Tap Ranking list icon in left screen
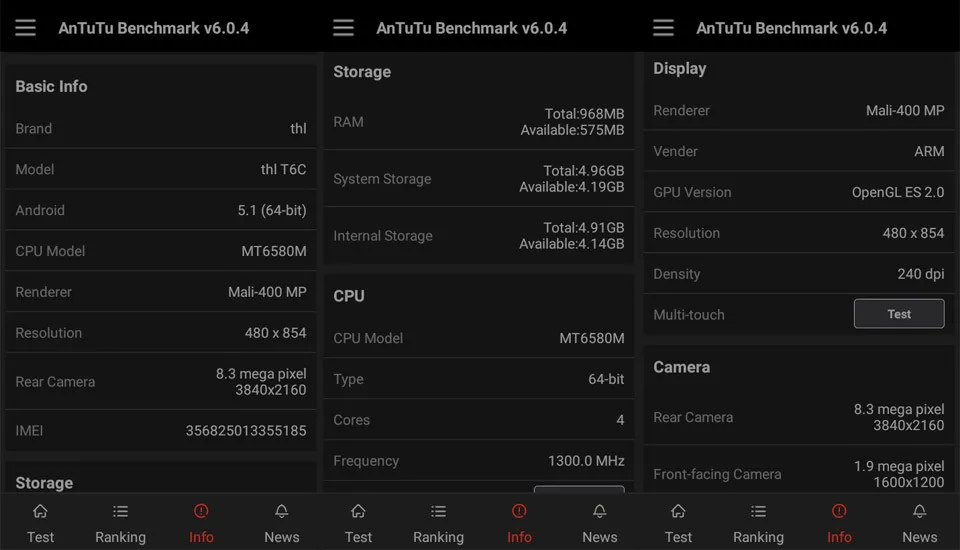Screen dimensions: 960x550 (x=121, y=511)
